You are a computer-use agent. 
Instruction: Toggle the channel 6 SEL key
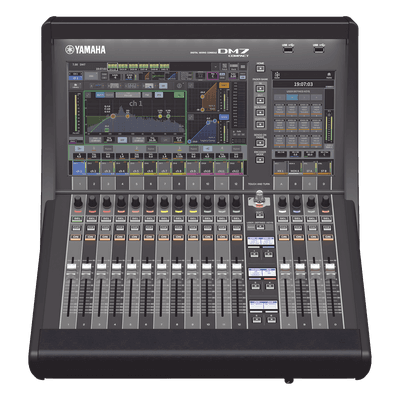[149, 219]
